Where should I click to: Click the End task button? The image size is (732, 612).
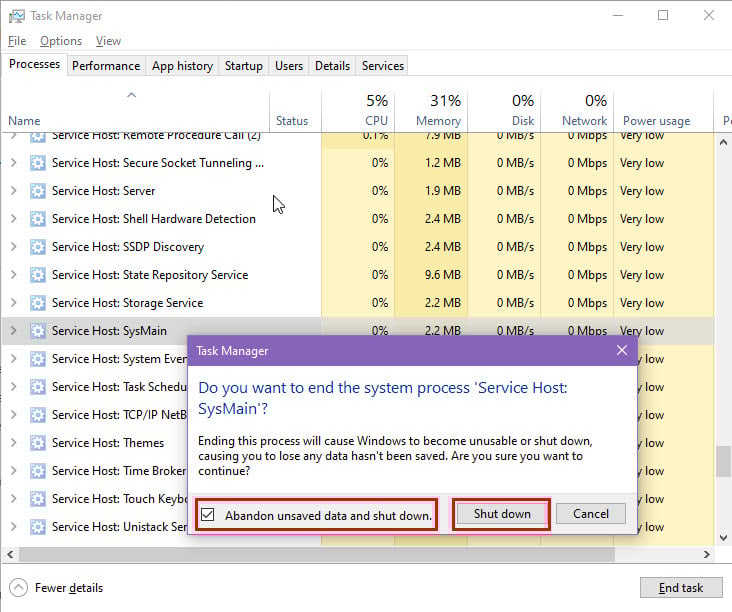pyautogui.click(x=680, y=588)
